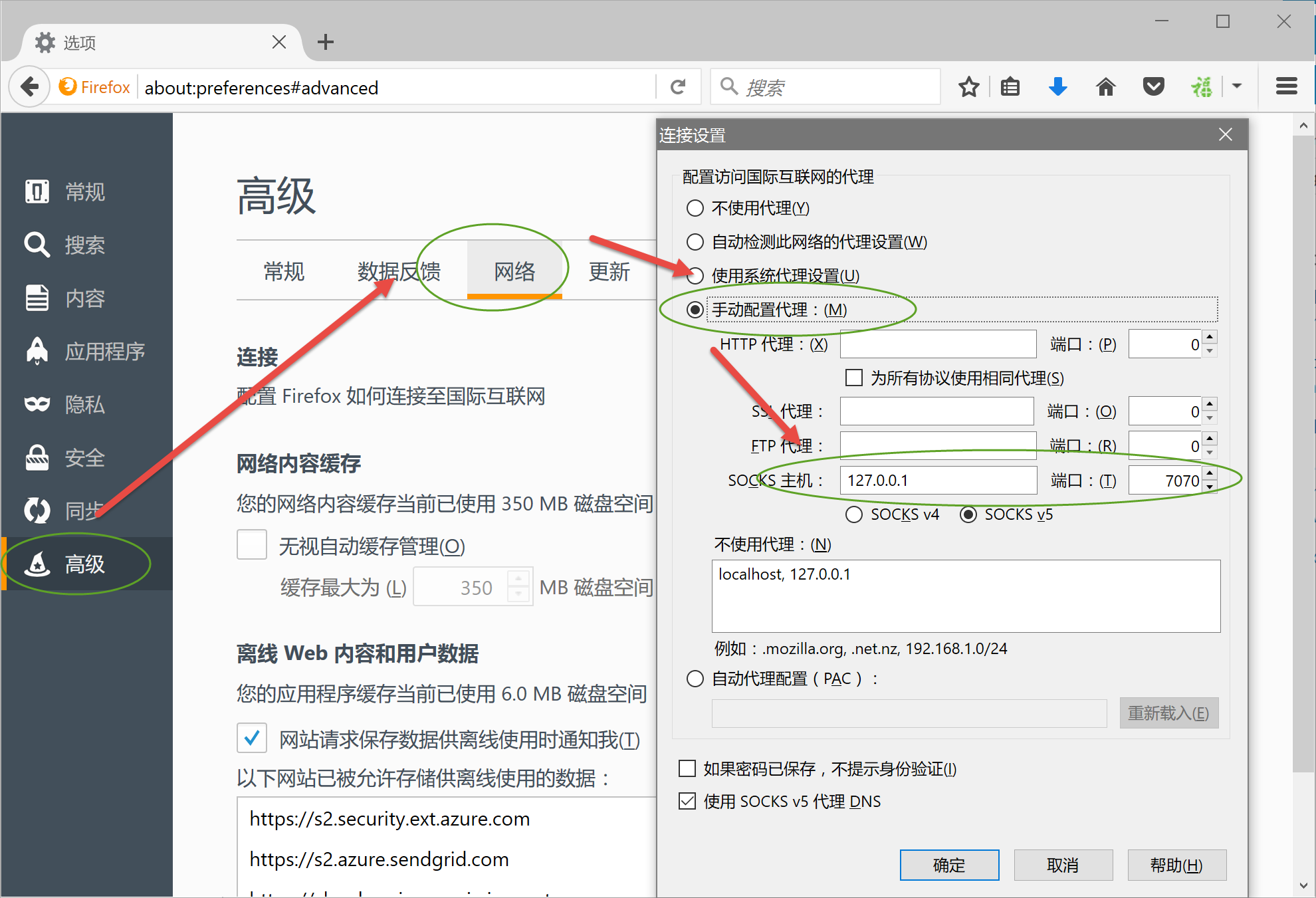Open the 隐私 section in the sidebar
Screen dimensions: 1316x898
[86, 405]
